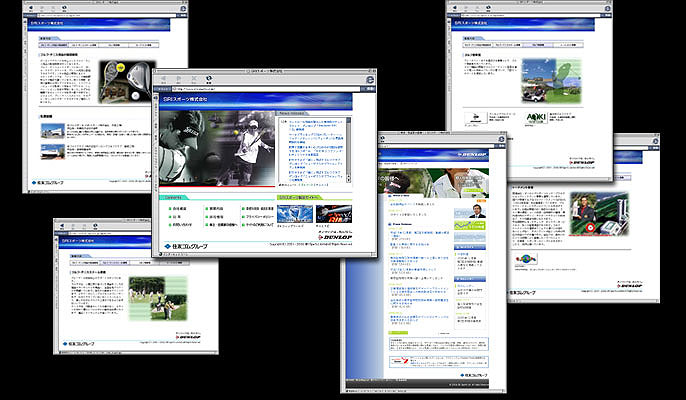Screen dimensions: 686x400
Task: Click the address bar of the center window
Action: click(266, 89)
